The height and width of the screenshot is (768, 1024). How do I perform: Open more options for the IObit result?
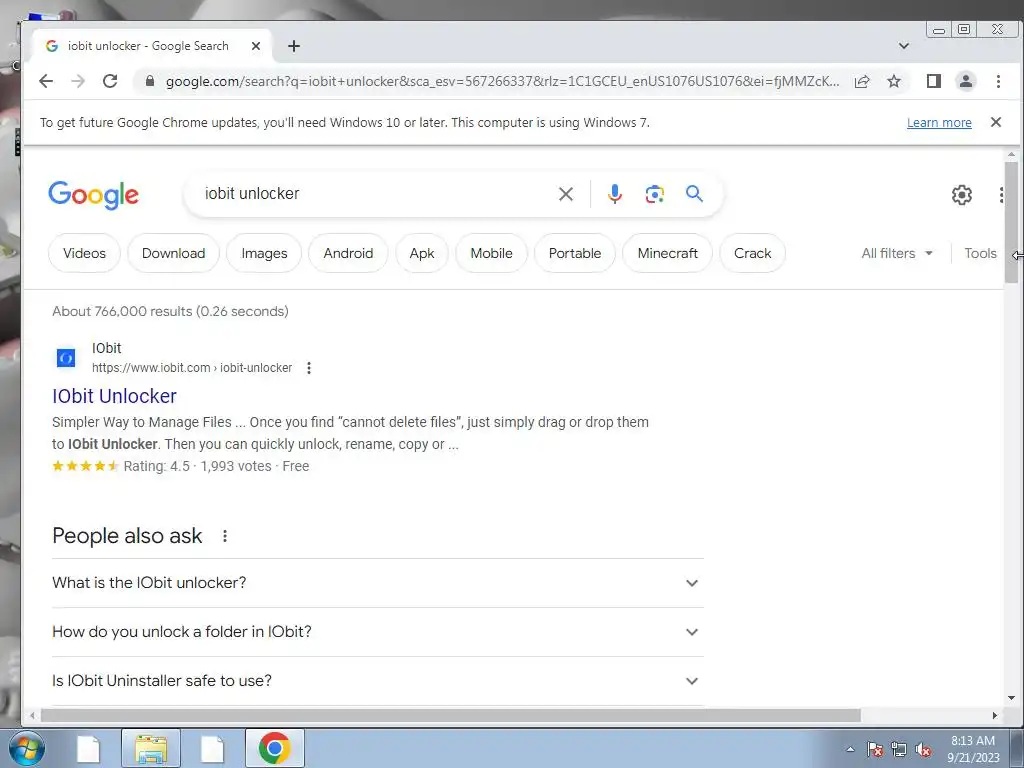309,368
